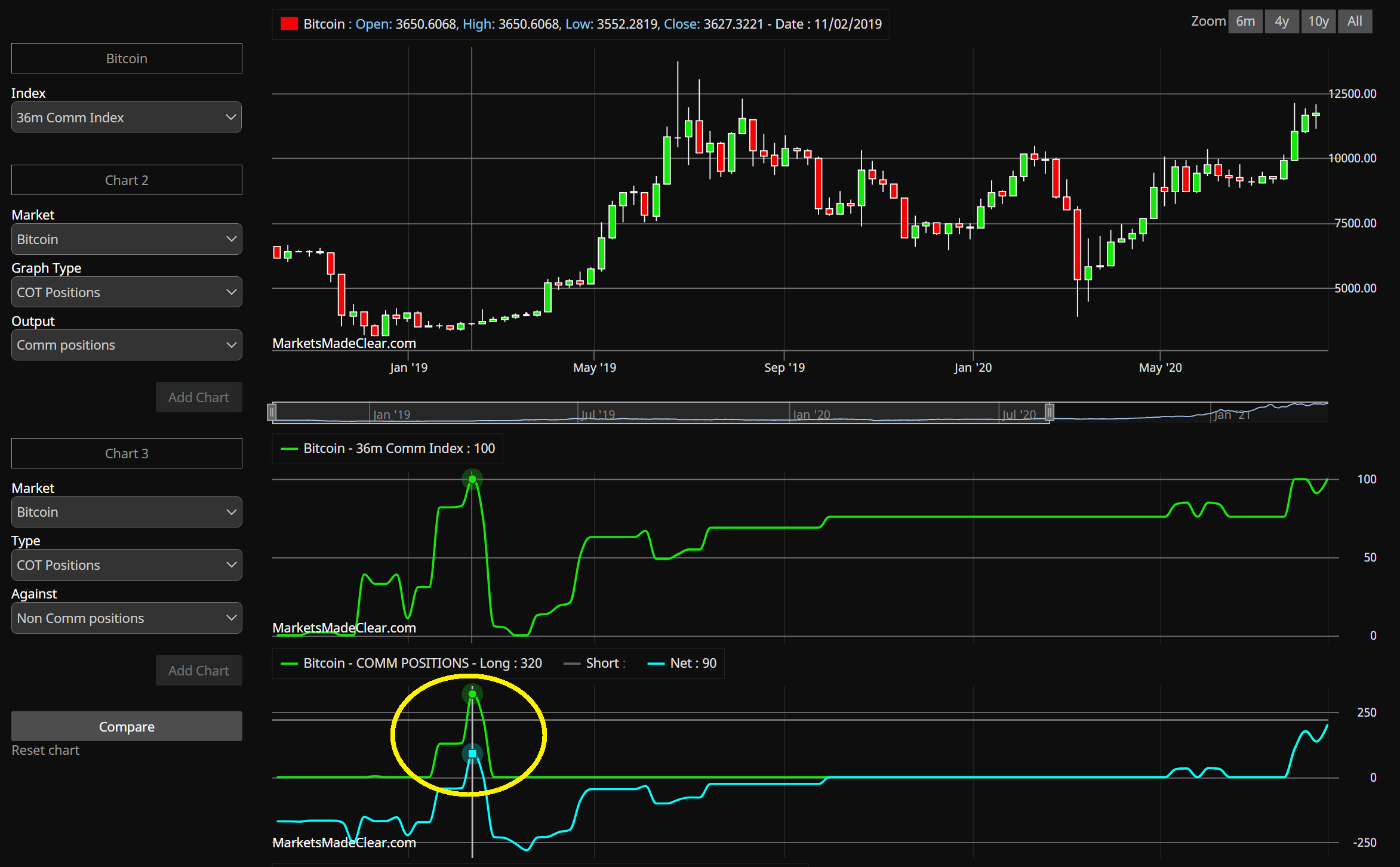Click the 10000.00 price axis label
1400x867 pixels.
coord(1352,158)
